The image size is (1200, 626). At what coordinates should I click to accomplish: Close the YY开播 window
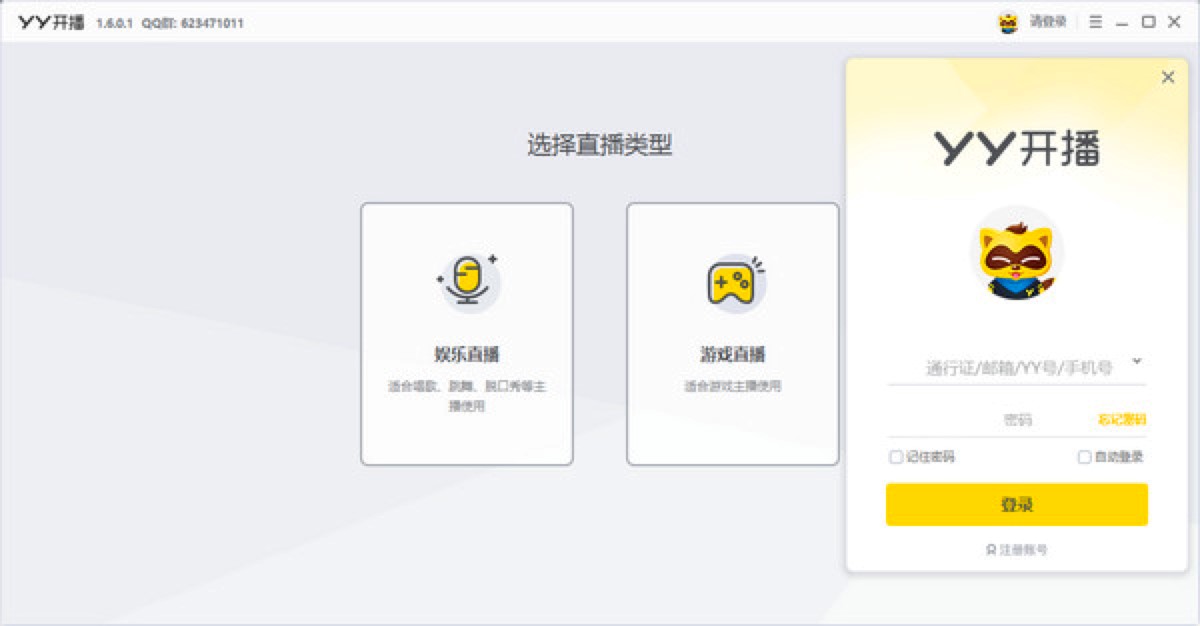[1175, 22]
